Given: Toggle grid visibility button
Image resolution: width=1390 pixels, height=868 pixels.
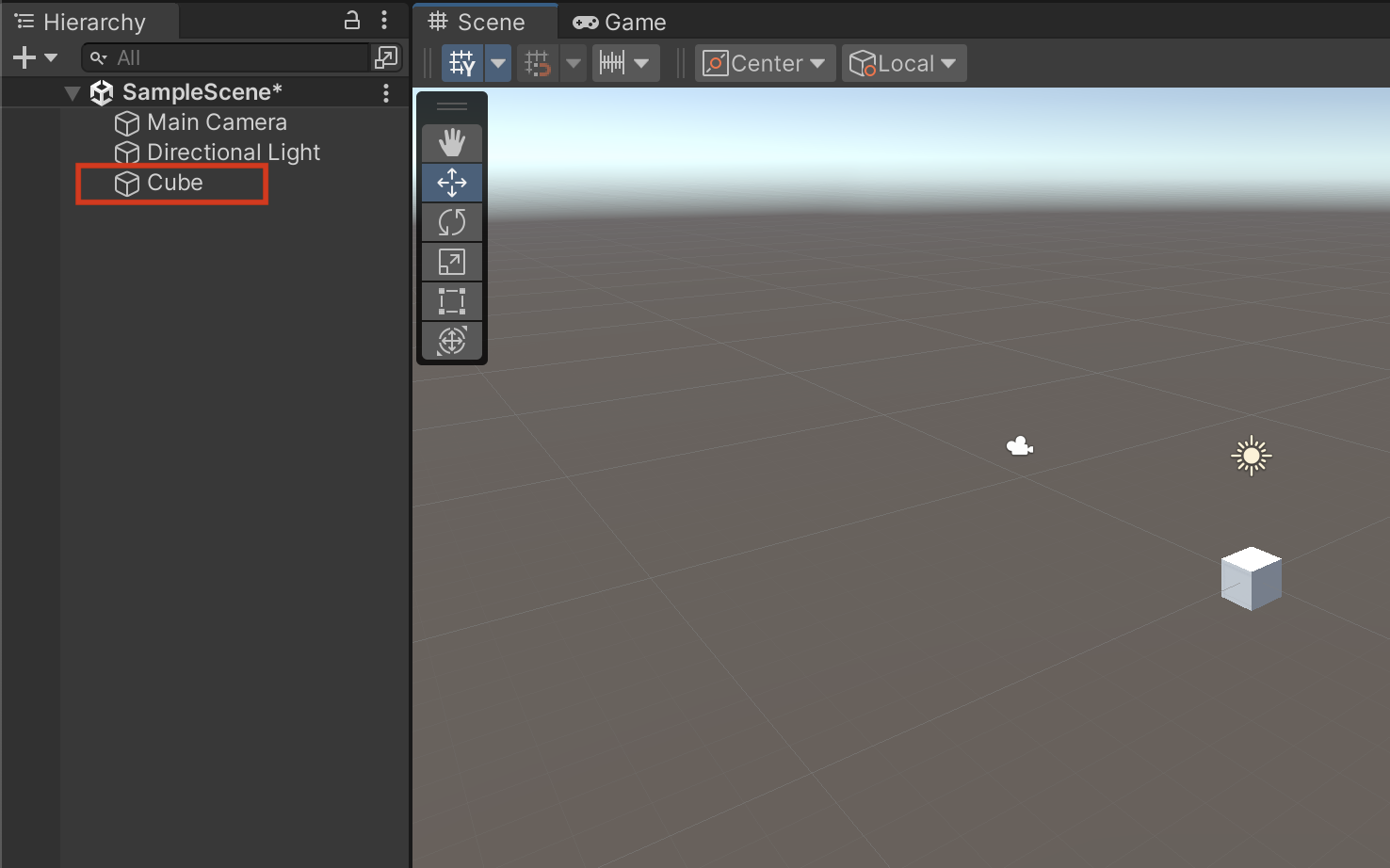Looking at the screenshot, I should 461,63.
